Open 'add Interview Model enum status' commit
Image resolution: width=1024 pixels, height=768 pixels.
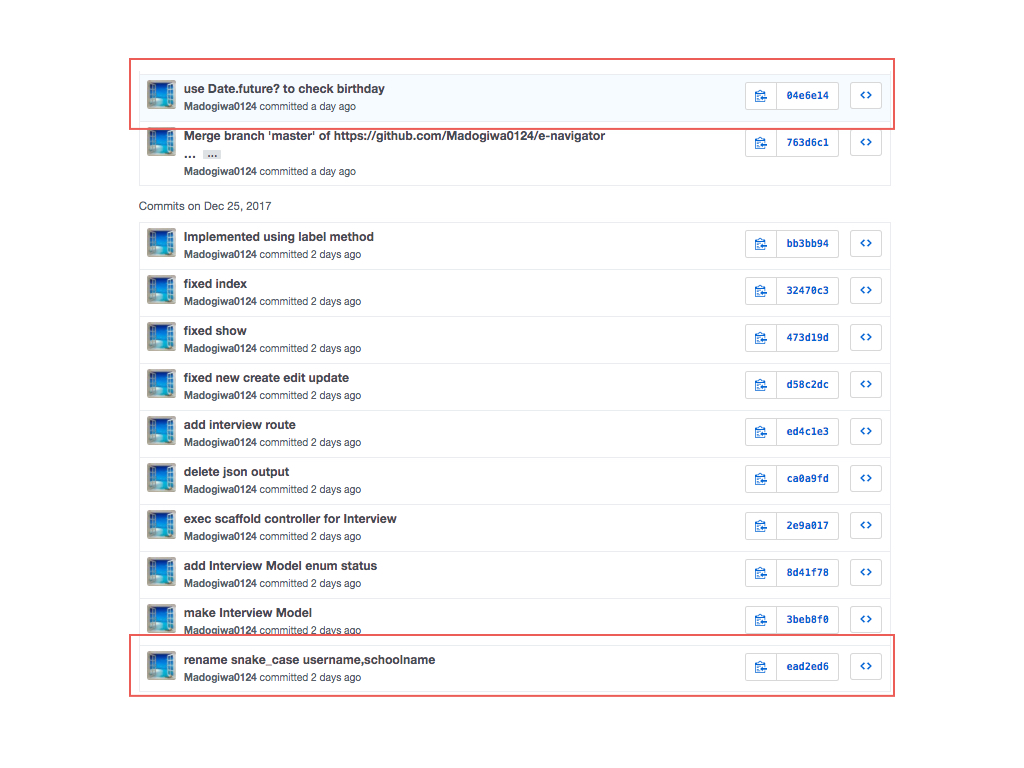pos(280,566)
